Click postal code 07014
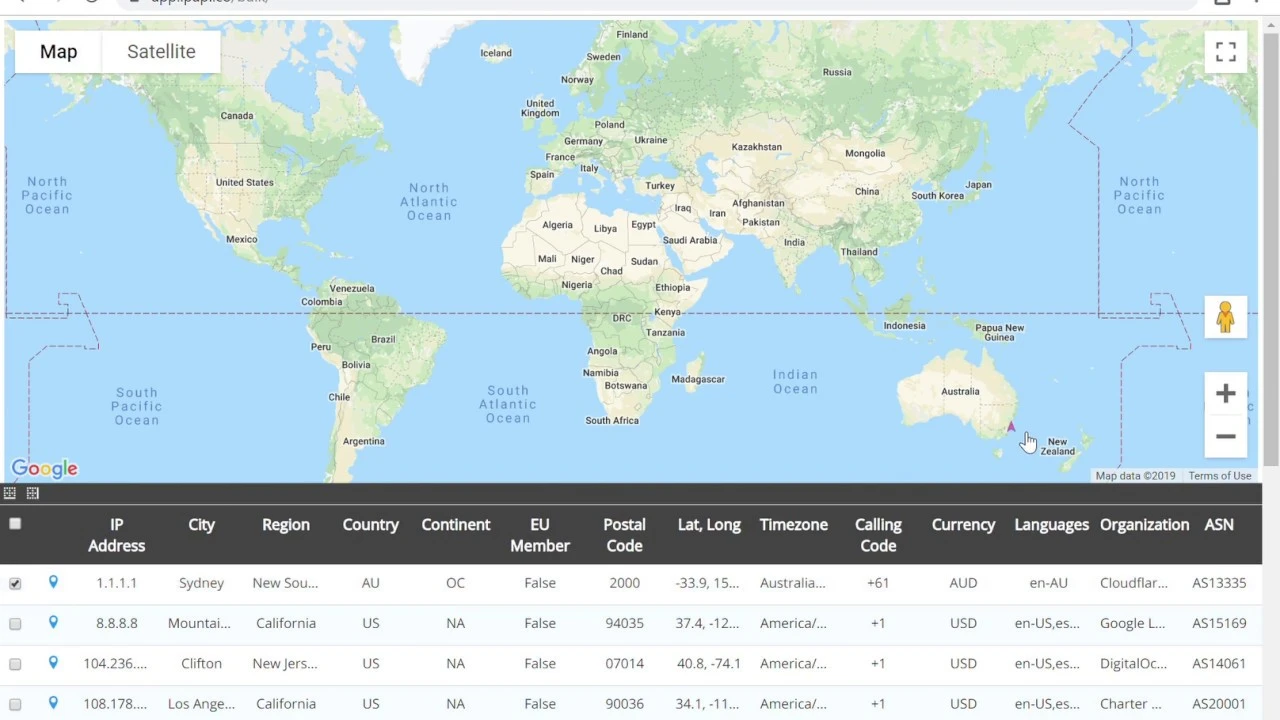This screenshot has width=1280, height=720. (x=624, y=664)
